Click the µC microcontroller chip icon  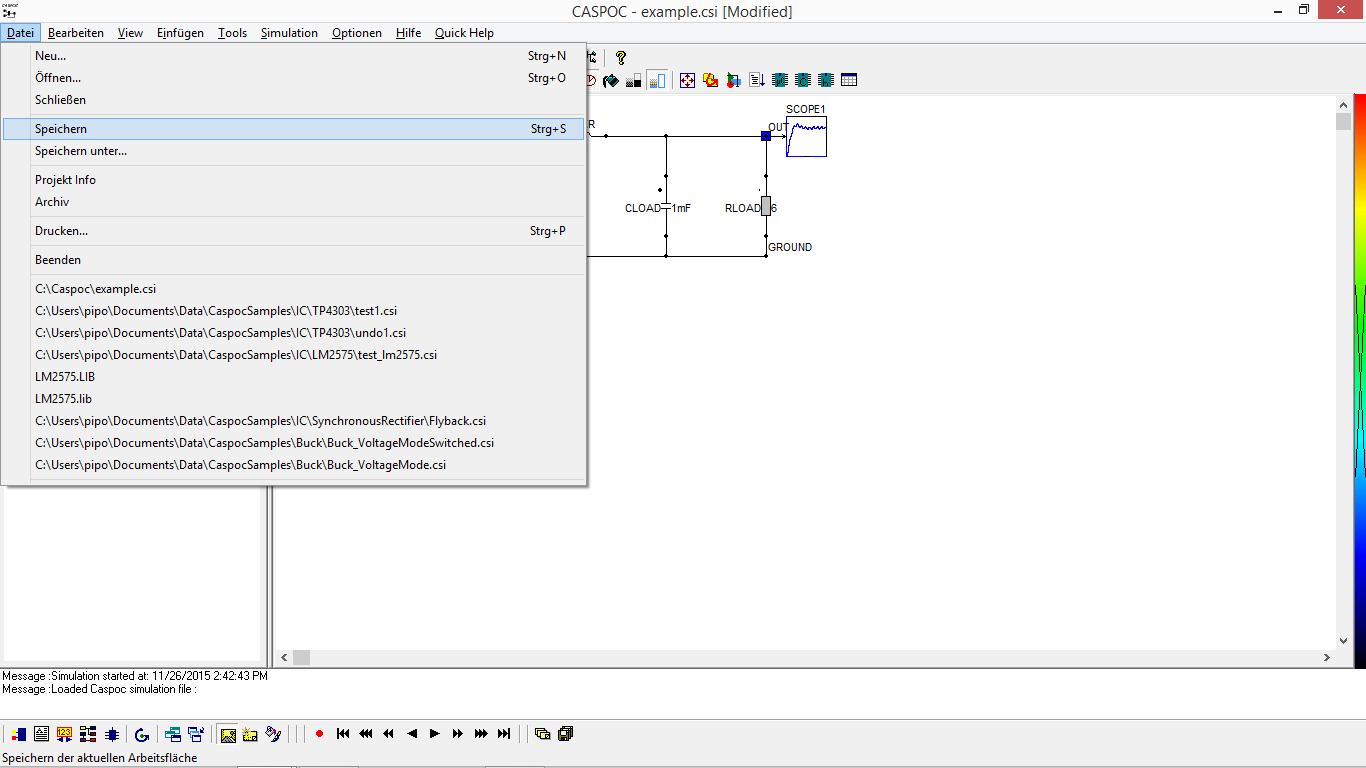pos(780,80)
